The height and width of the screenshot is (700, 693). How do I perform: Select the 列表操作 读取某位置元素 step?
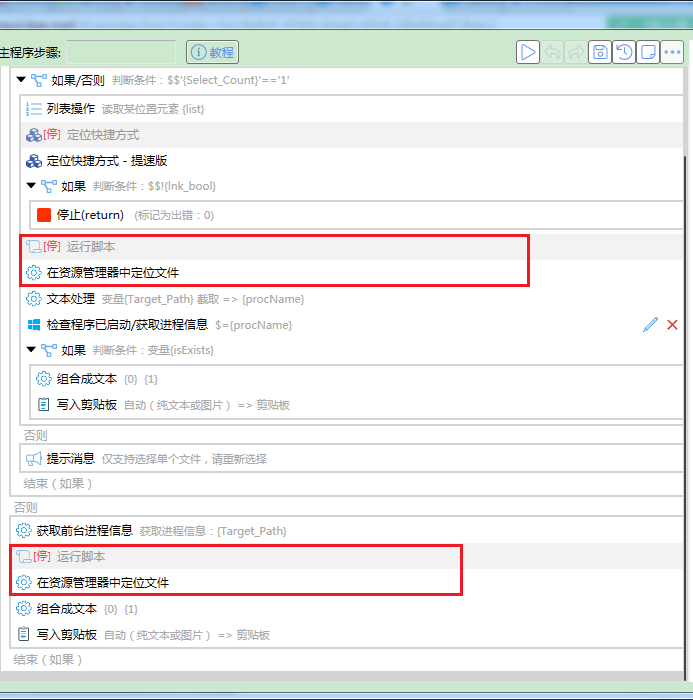coord(353,108)
